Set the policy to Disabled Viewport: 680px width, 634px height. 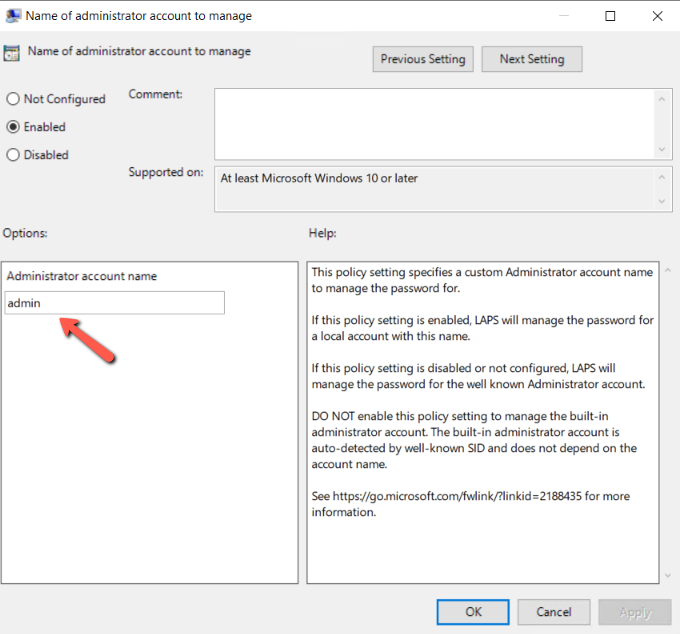pos(13,155)
